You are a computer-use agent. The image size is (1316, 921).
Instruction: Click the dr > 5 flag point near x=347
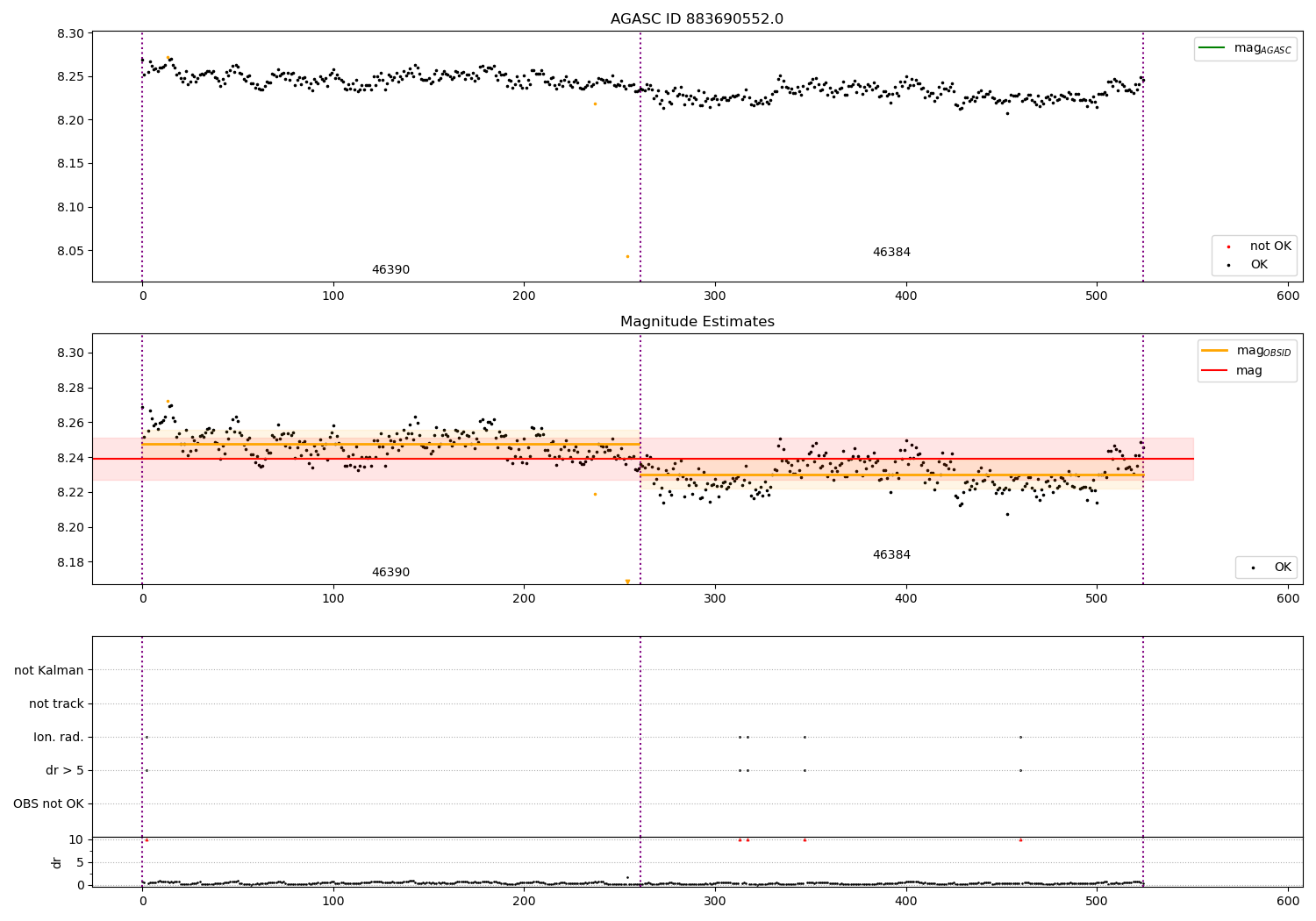(805, 770)
